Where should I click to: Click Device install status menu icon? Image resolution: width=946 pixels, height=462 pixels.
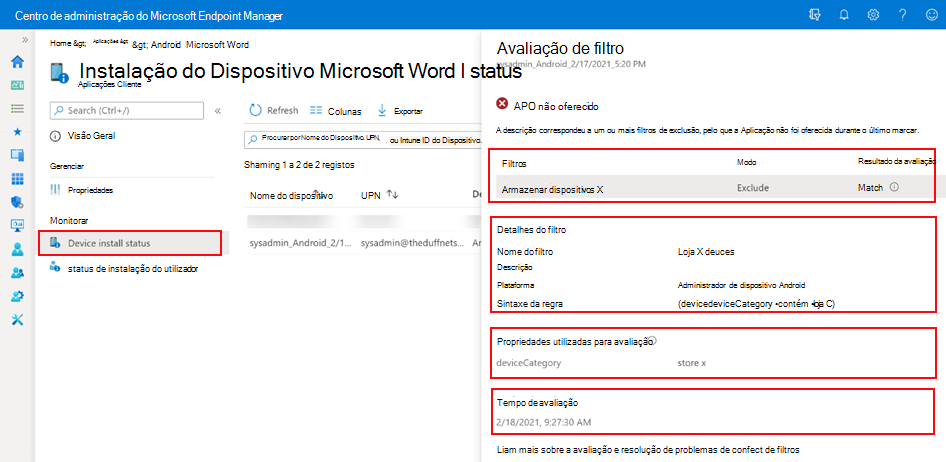[56, 243]
